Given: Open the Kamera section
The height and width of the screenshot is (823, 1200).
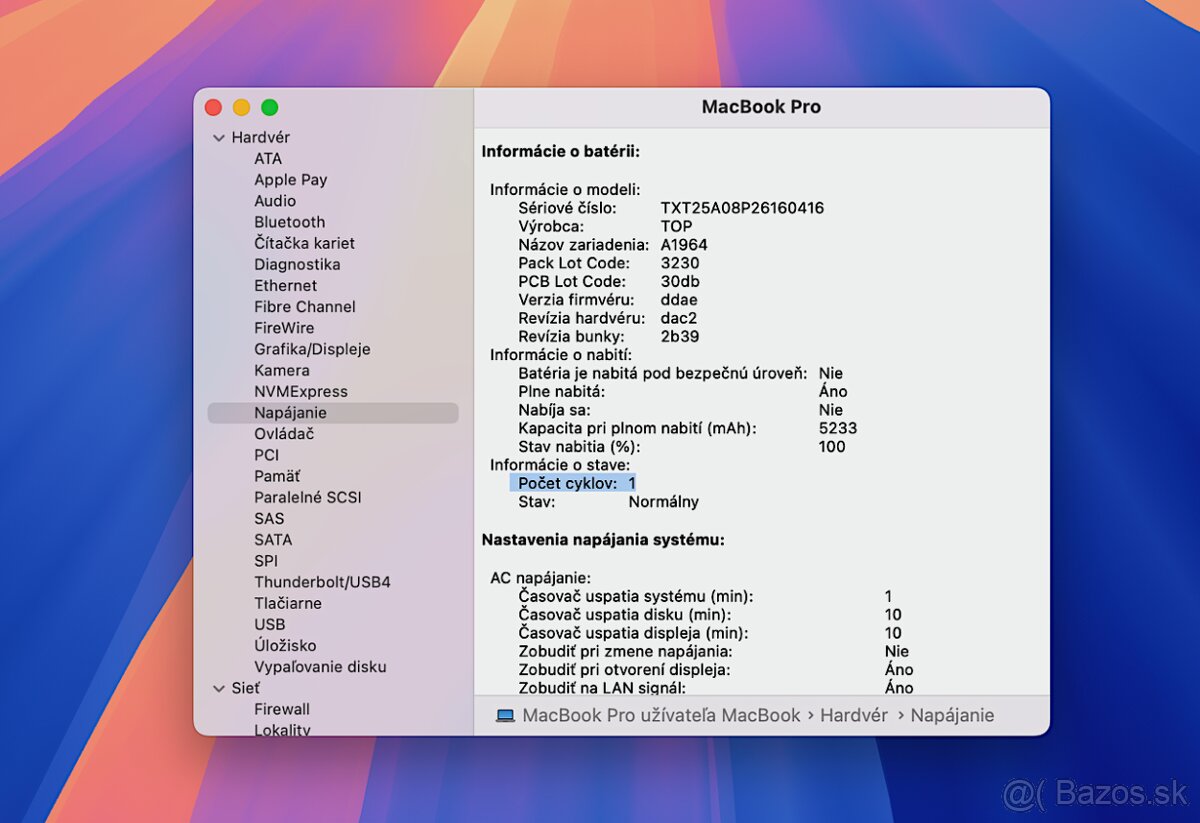Looking at the screenshot, I should 281,370.
